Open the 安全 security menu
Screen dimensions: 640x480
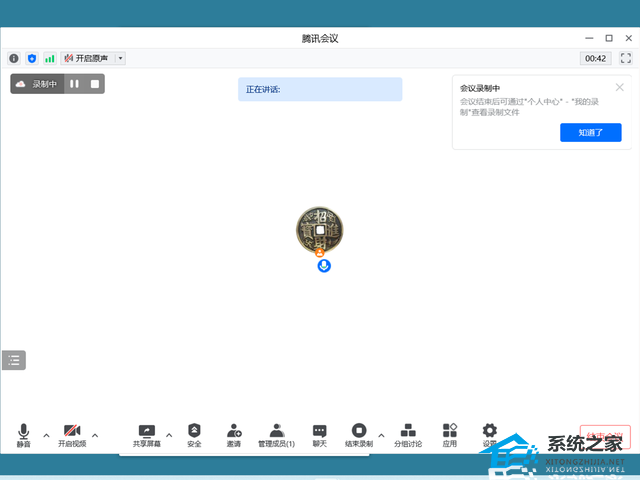point(194,435)
